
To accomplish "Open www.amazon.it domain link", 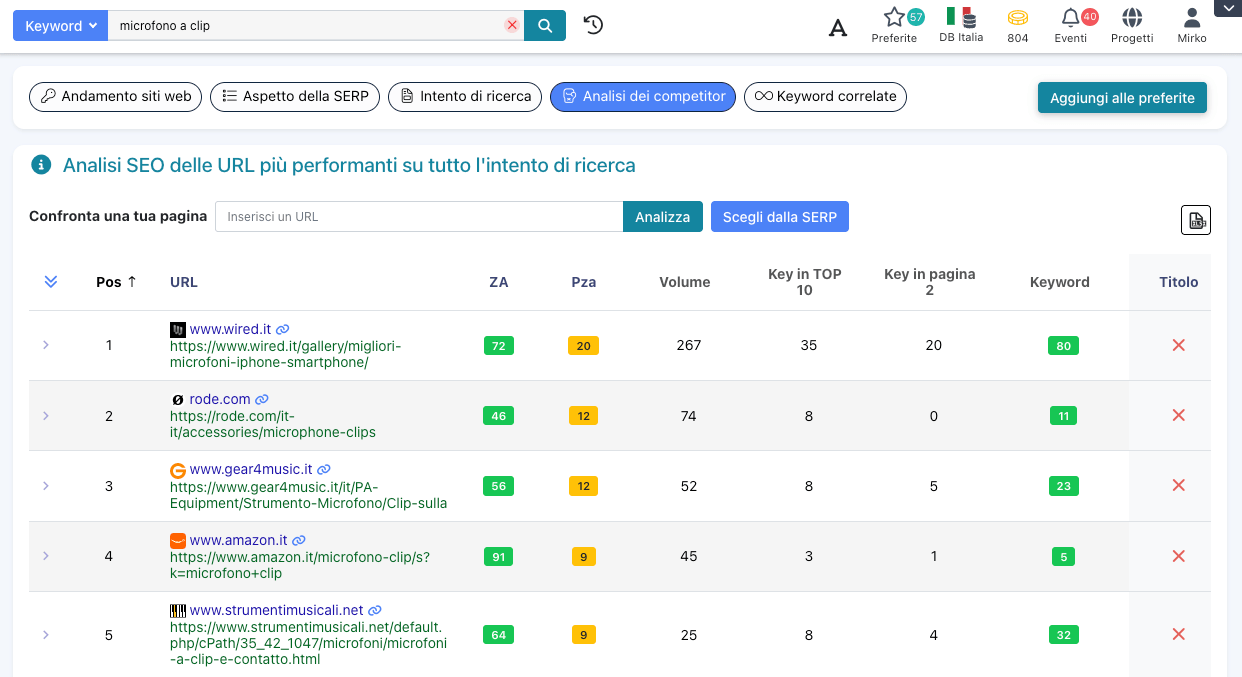I will (x=239, y=540).
